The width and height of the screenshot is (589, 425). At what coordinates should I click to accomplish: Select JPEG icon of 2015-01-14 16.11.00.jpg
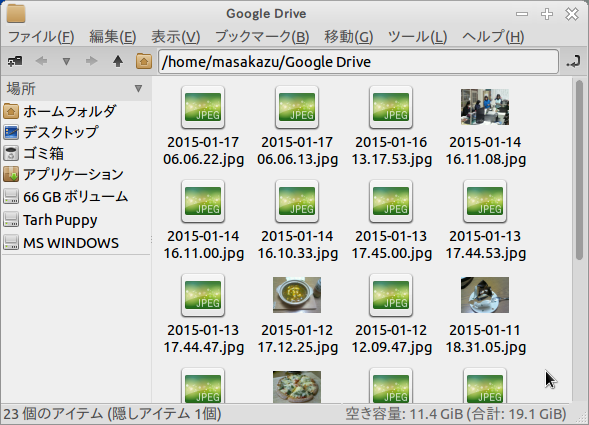coord(203,201)
